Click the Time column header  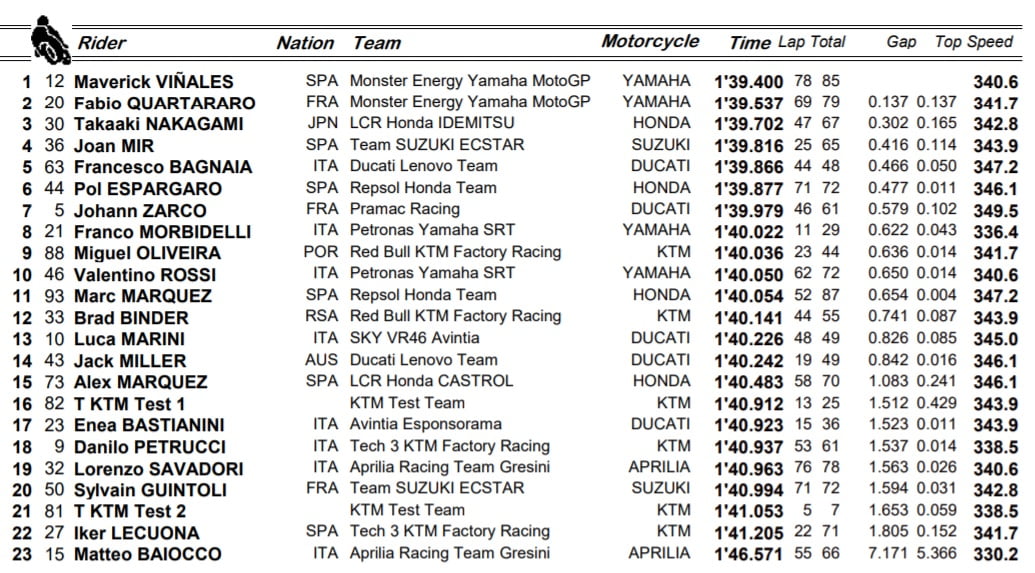[x=749, y=42]
